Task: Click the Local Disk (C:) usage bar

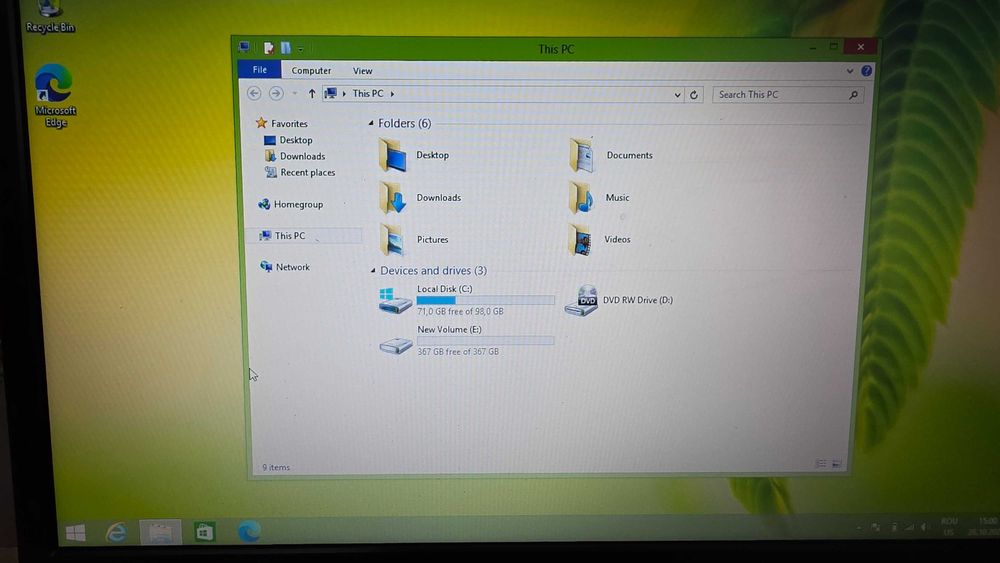Action: point(485,300)
